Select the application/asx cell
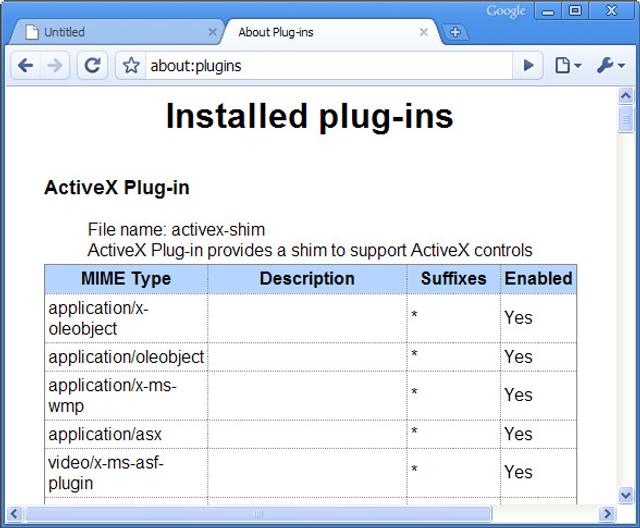The width and height of the screenshot is (640, 528). click(126, 434)
